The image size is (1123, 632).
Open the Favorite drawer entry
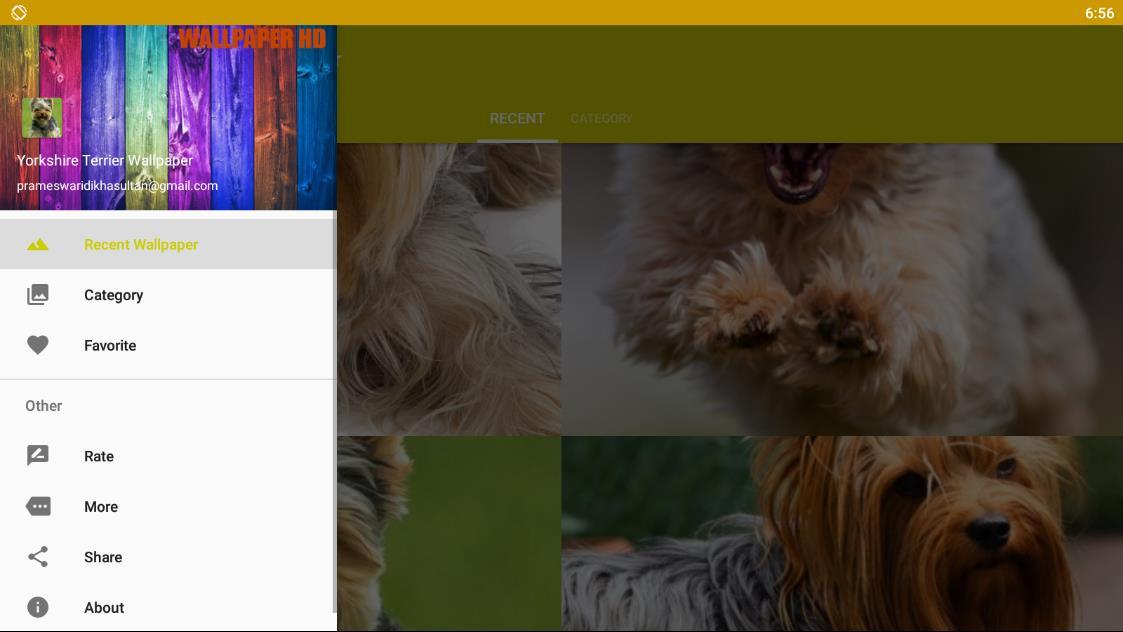(x=168, y=345)
